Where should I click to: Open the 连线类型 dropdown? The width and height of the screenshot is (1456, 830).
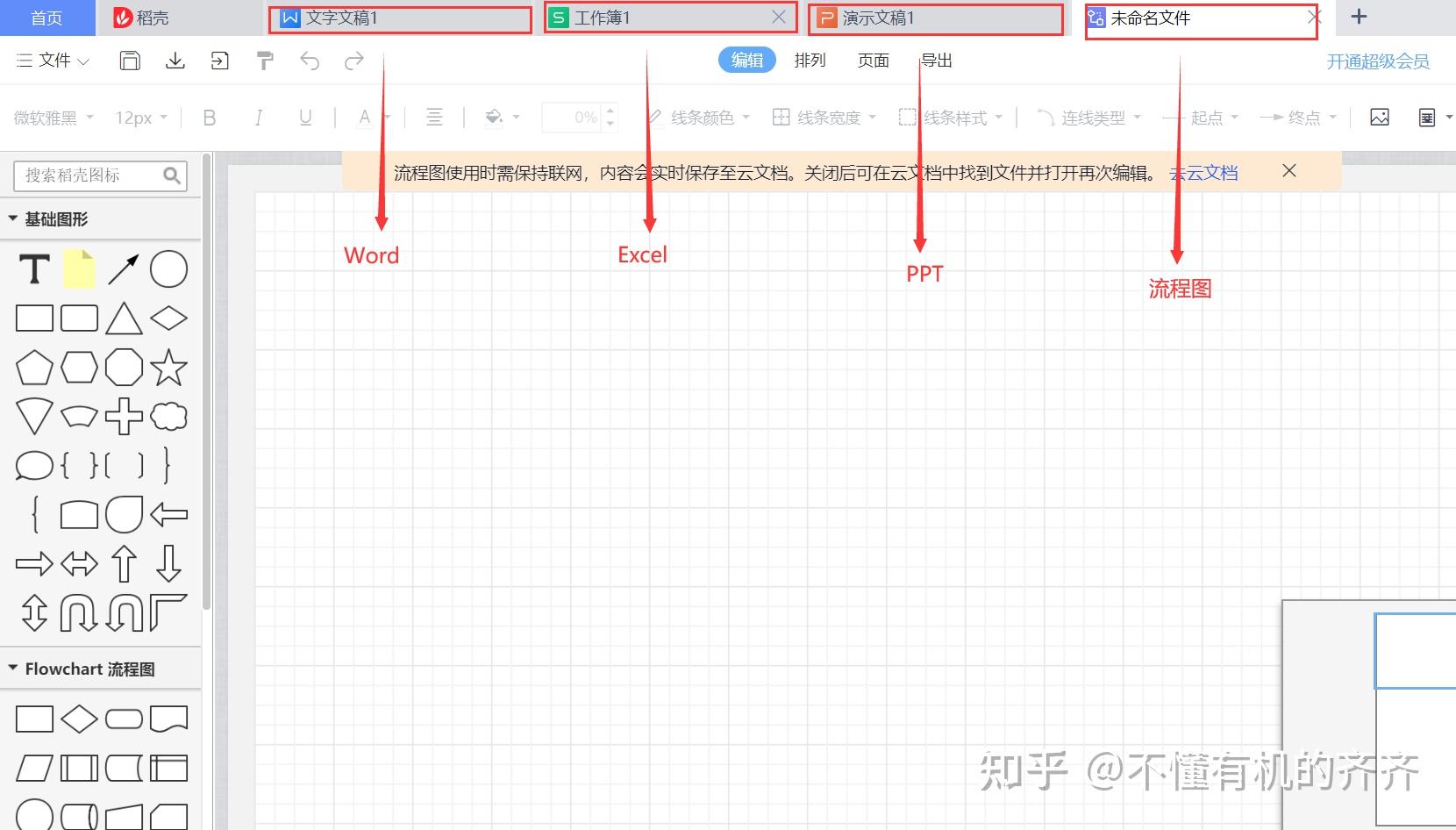coord(1089,118)
